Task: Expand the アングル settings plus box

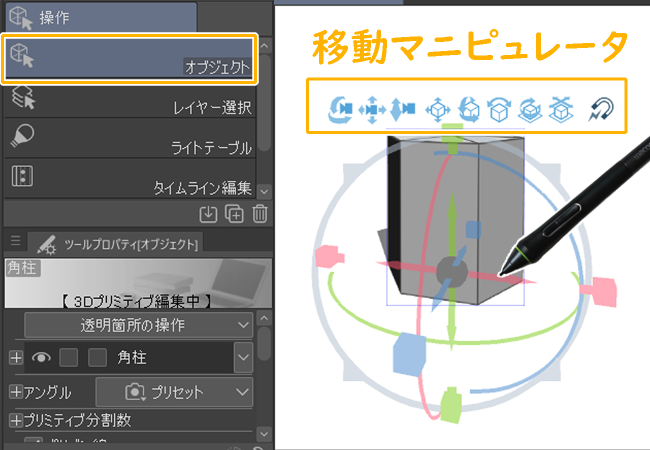Action: coord(16,392)
